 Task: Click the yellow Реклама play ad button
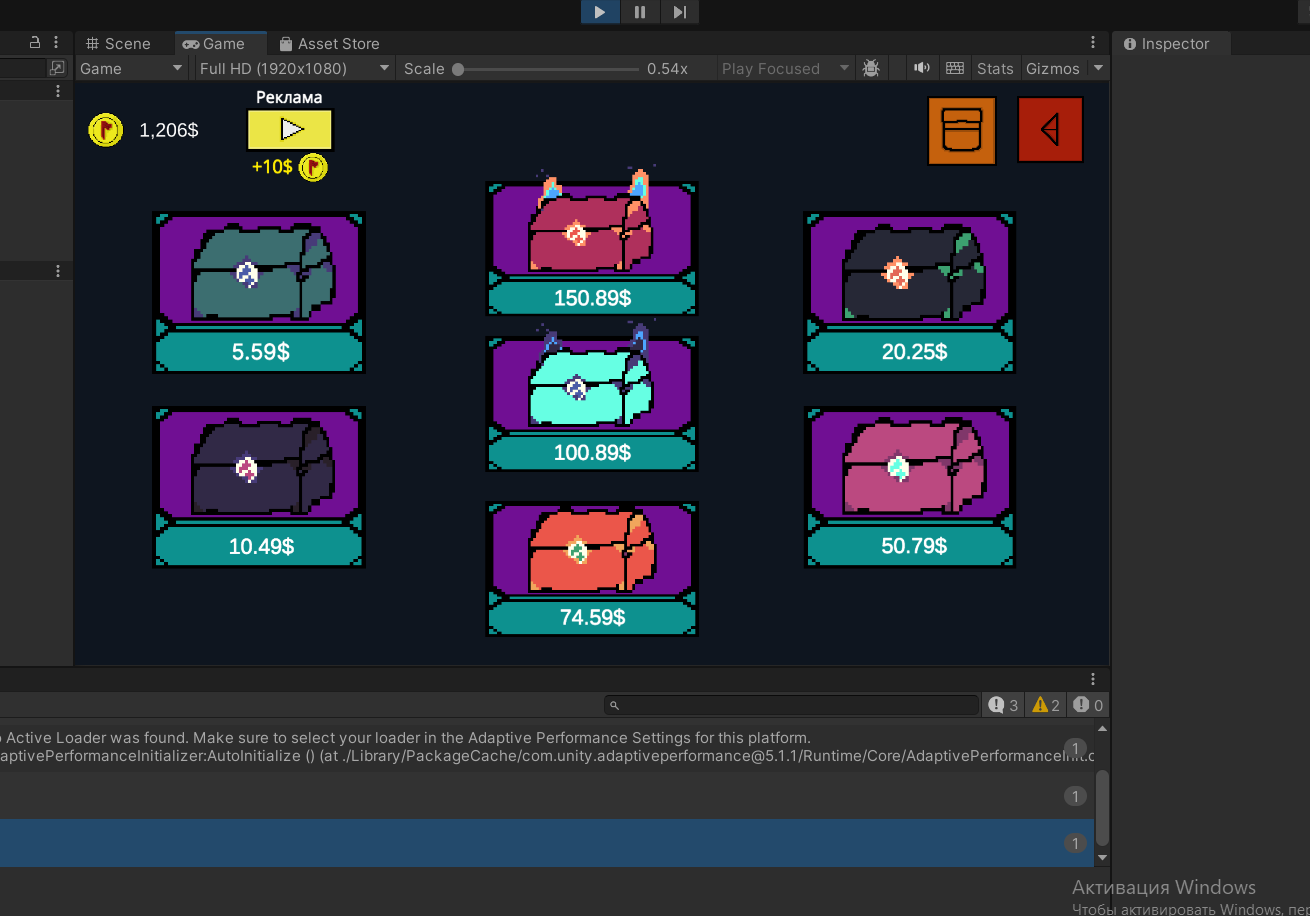(x=290, y=129)
